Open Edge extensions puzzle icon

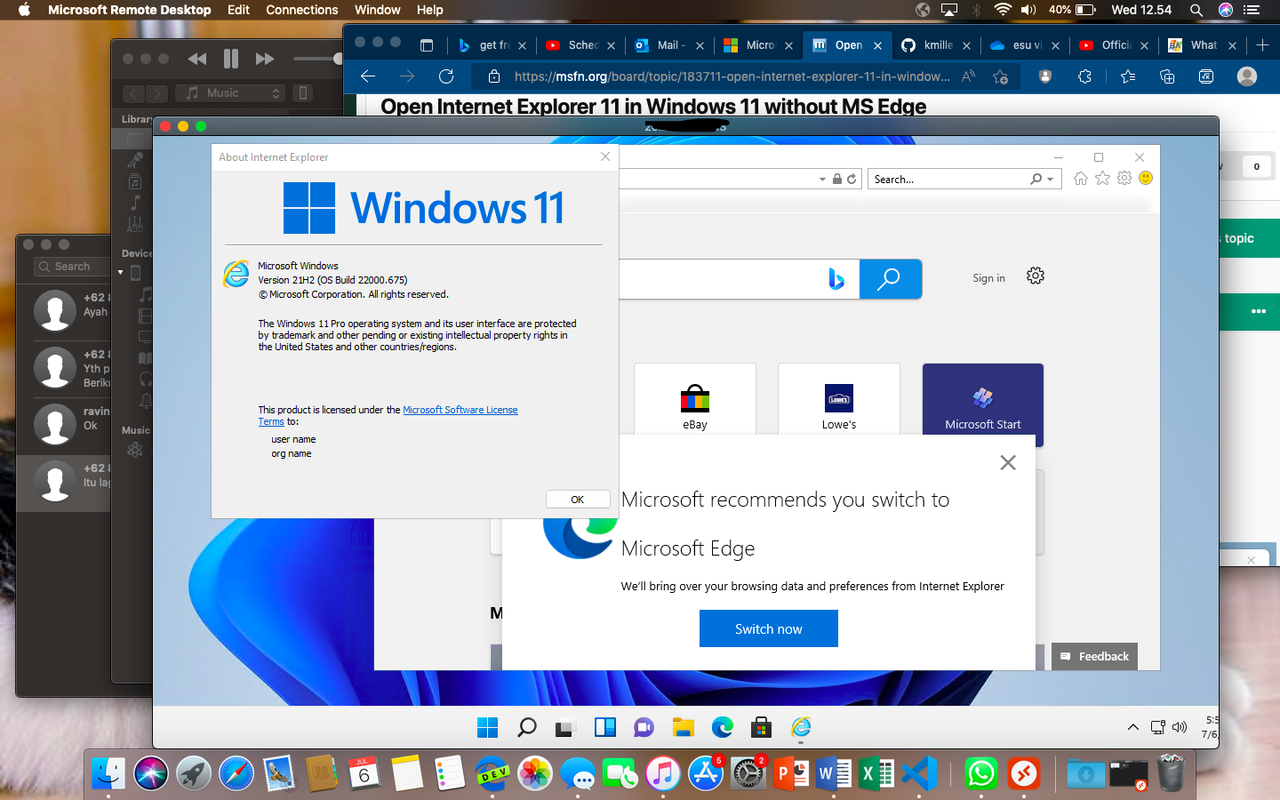pyautogui.click(x=1085, y=76)
